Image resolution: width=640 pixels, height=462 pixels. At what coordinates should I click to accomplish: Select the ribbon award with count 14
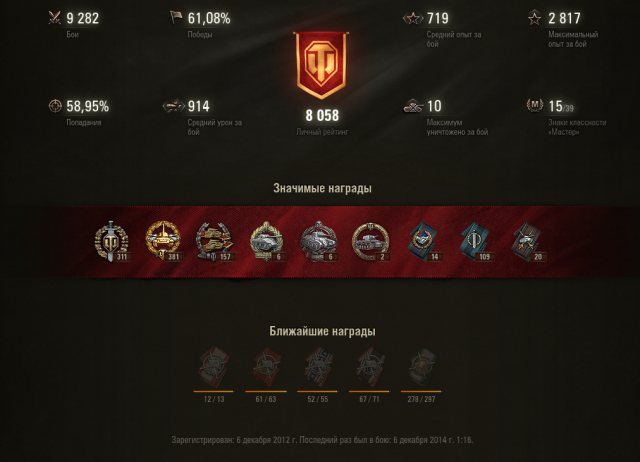pyautogui.click(x=424, y=241)
